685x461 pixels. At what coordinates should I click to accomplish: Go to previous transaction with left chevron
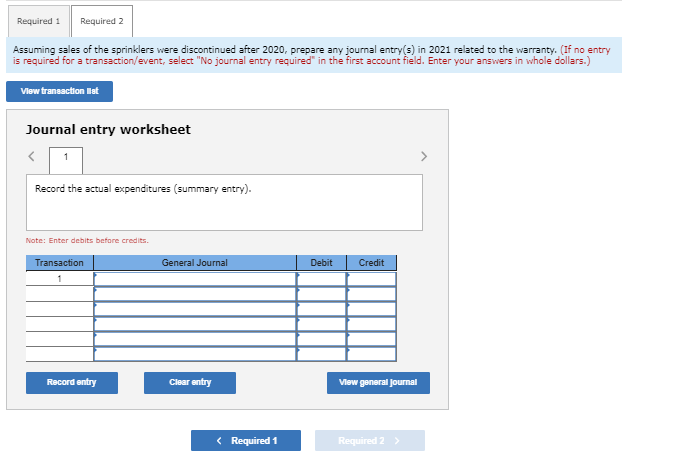coord(31,156)
